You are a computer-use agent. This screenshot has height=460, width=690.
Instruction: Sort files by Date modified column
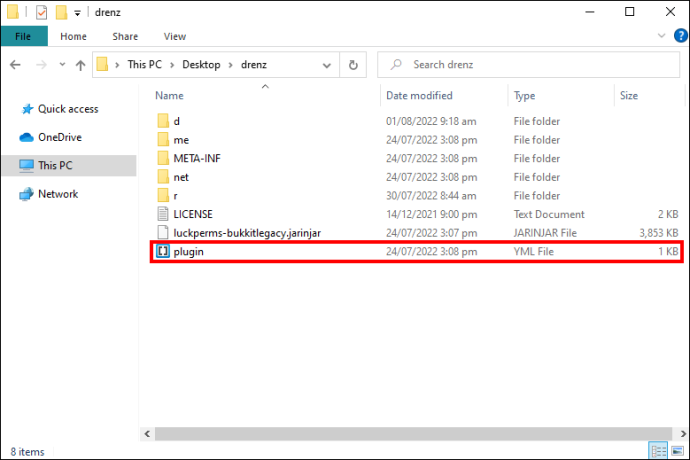click(419, 96)
